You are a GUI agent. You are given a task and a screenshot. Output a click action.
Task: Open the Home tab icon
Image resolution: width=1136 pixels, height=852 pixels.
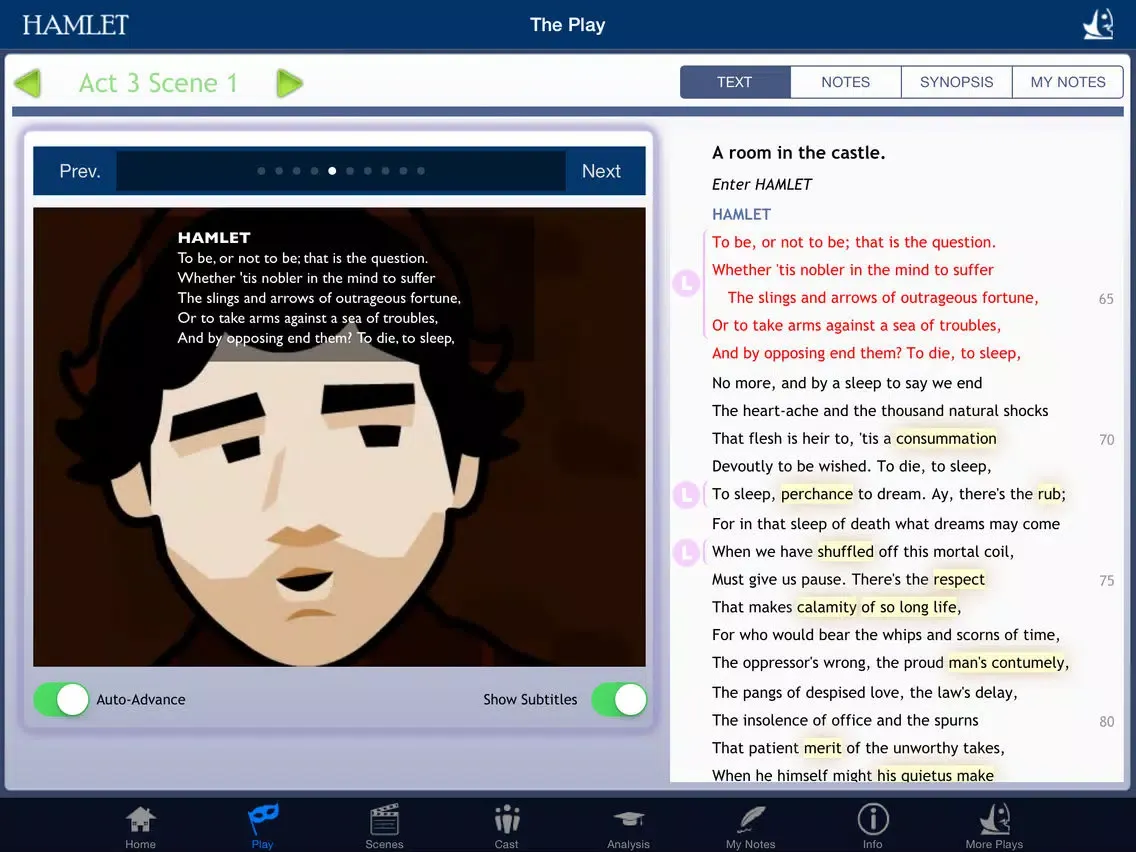[141, 827]
